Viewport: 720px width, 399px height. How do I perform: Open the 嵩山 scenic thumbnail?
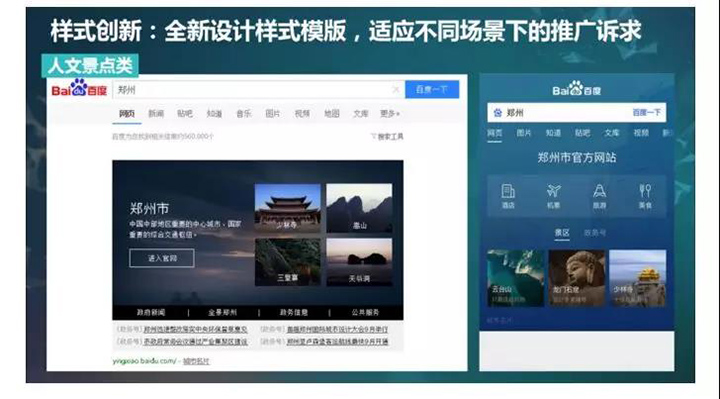pyautogui.click(x=359, y=208)
